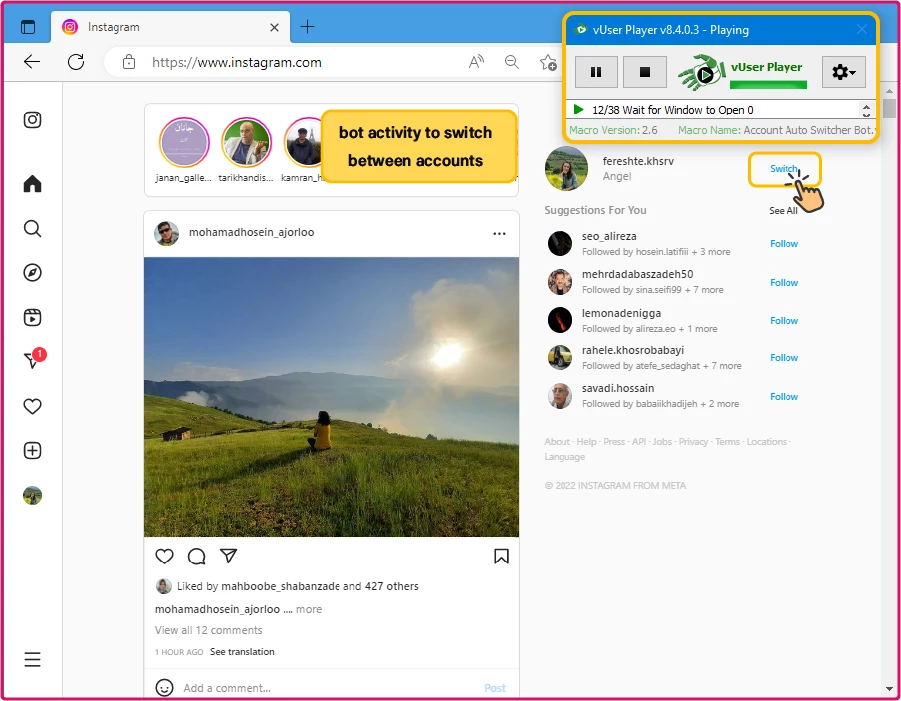Click the browser back arrow
The image size is (901, 701).
click(x=32, y=61)
